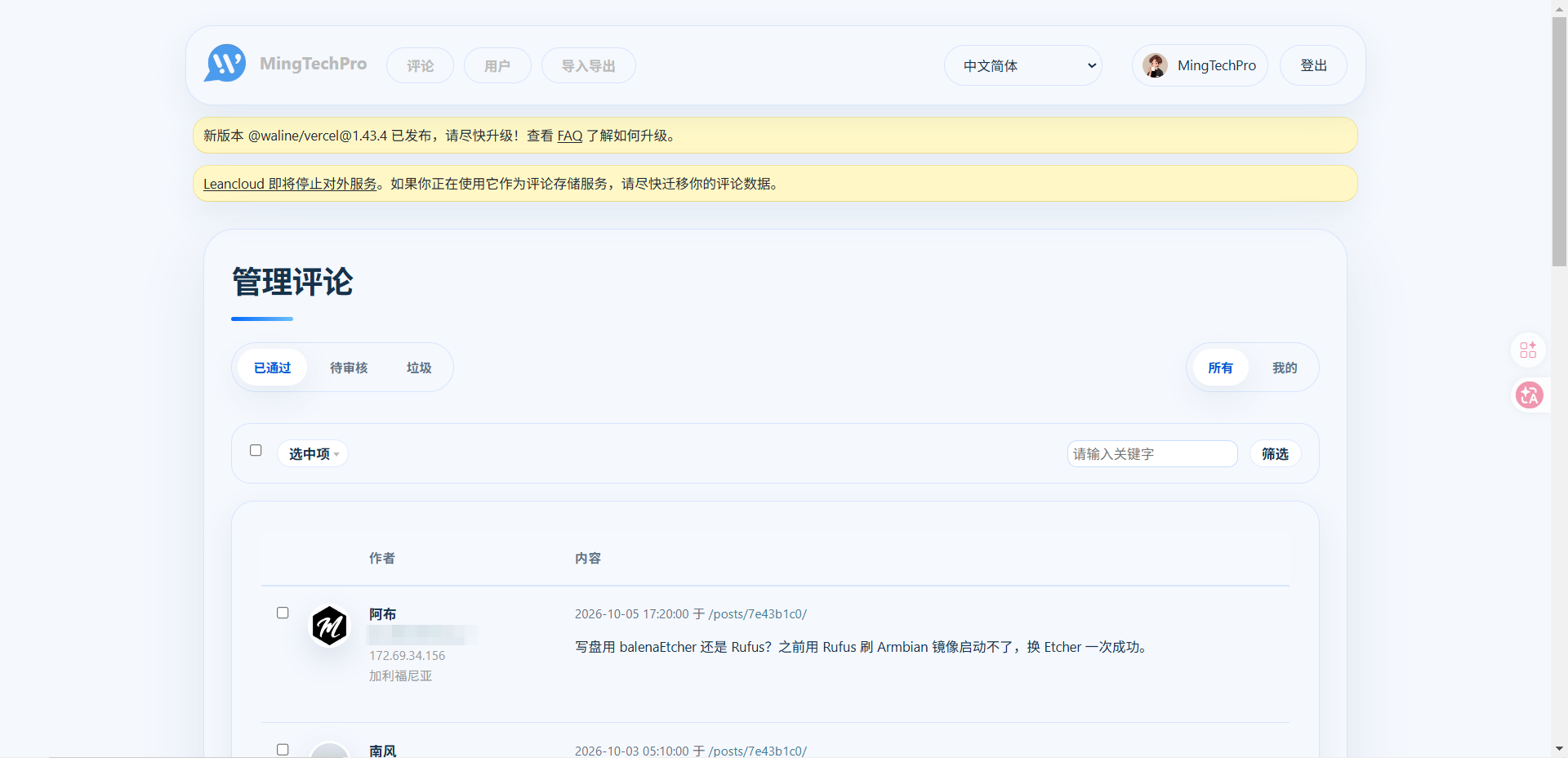Check the box for 南风's comment

click(283, 749)
